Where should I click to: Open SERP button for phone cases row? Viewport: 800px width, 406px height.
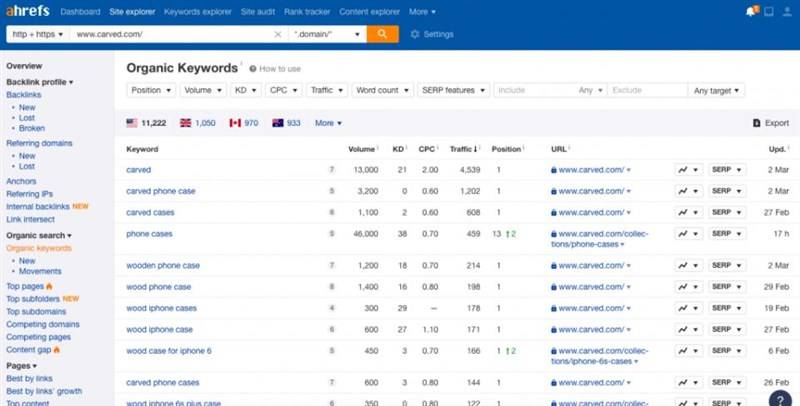(727, 234)
